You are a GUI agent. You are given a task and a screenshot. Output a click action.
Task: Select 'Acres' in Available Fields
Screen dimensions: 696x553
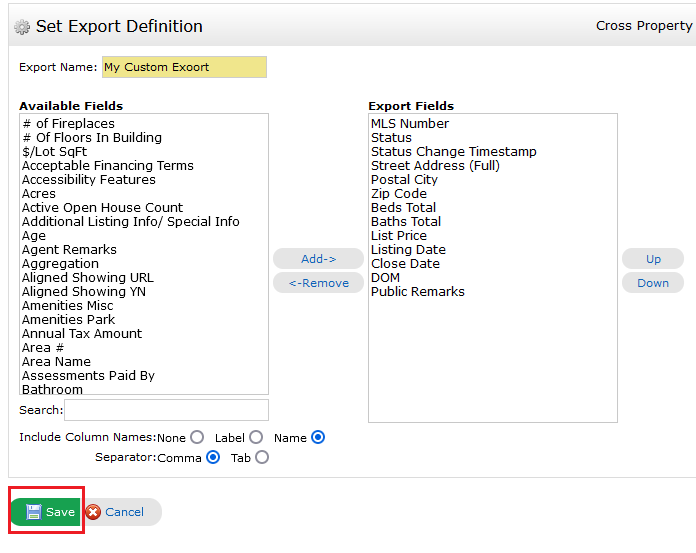[x=144, y=194]
